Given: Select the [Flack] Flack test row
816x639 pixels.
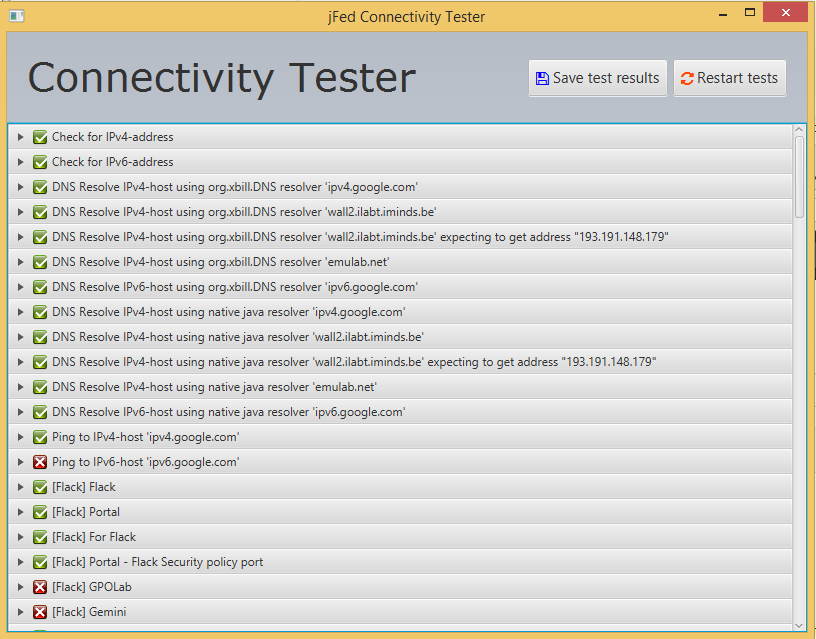Looking at the screenshot, I should tap(400, 487).
